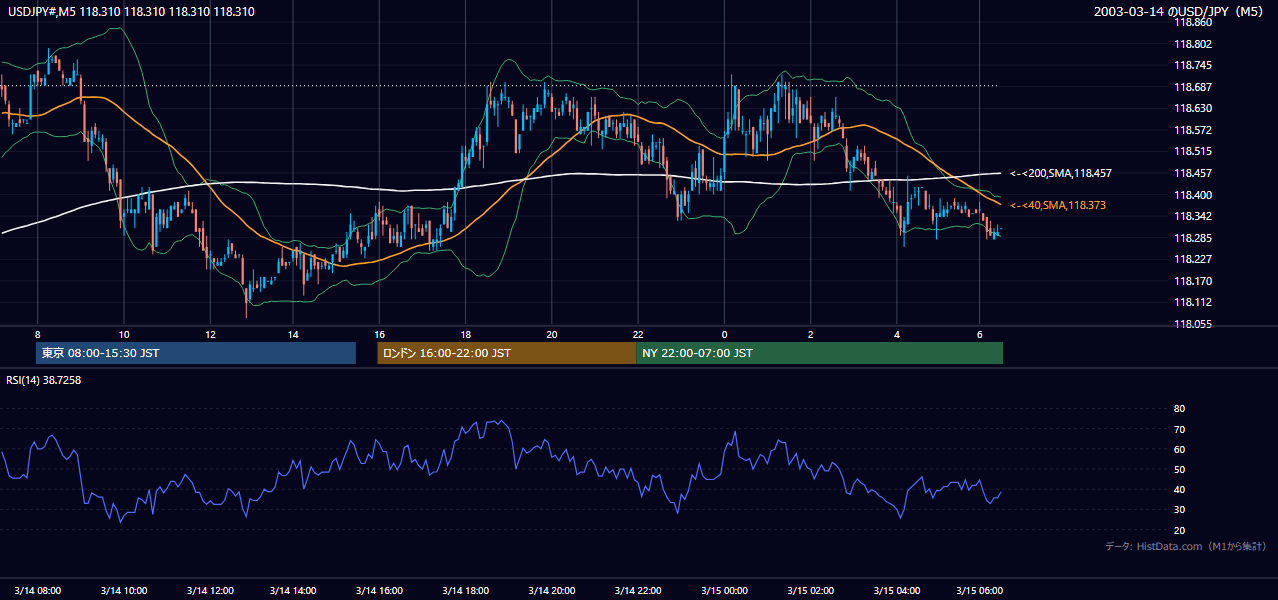Click the bottom time label 3/14 20:00
Viewport: 1278px width, 600px height.
pos(552,590)
